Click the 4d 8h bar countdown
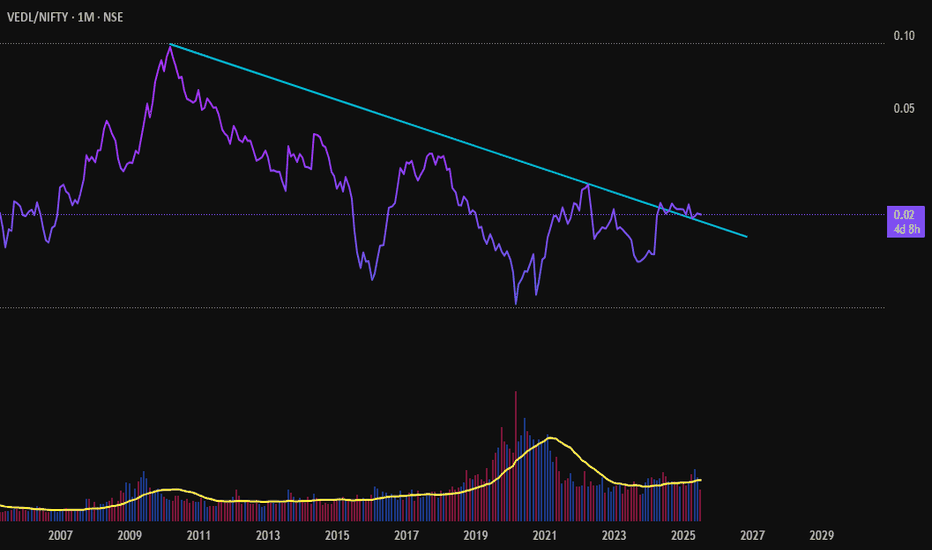 [906, 229]
